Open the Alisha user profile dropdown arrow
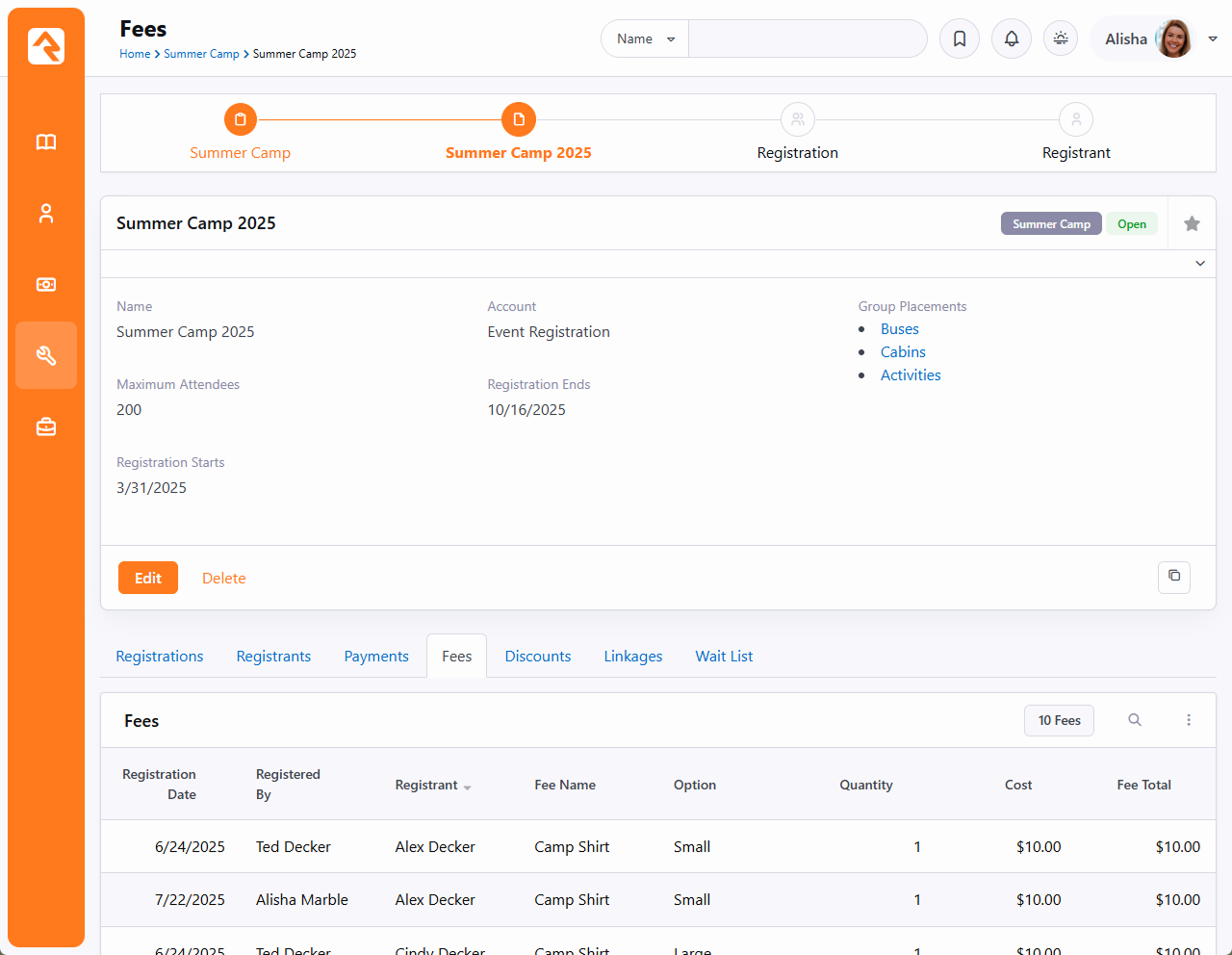Viewport: 1232px width, 955px height. click(x=1213, y=39)
